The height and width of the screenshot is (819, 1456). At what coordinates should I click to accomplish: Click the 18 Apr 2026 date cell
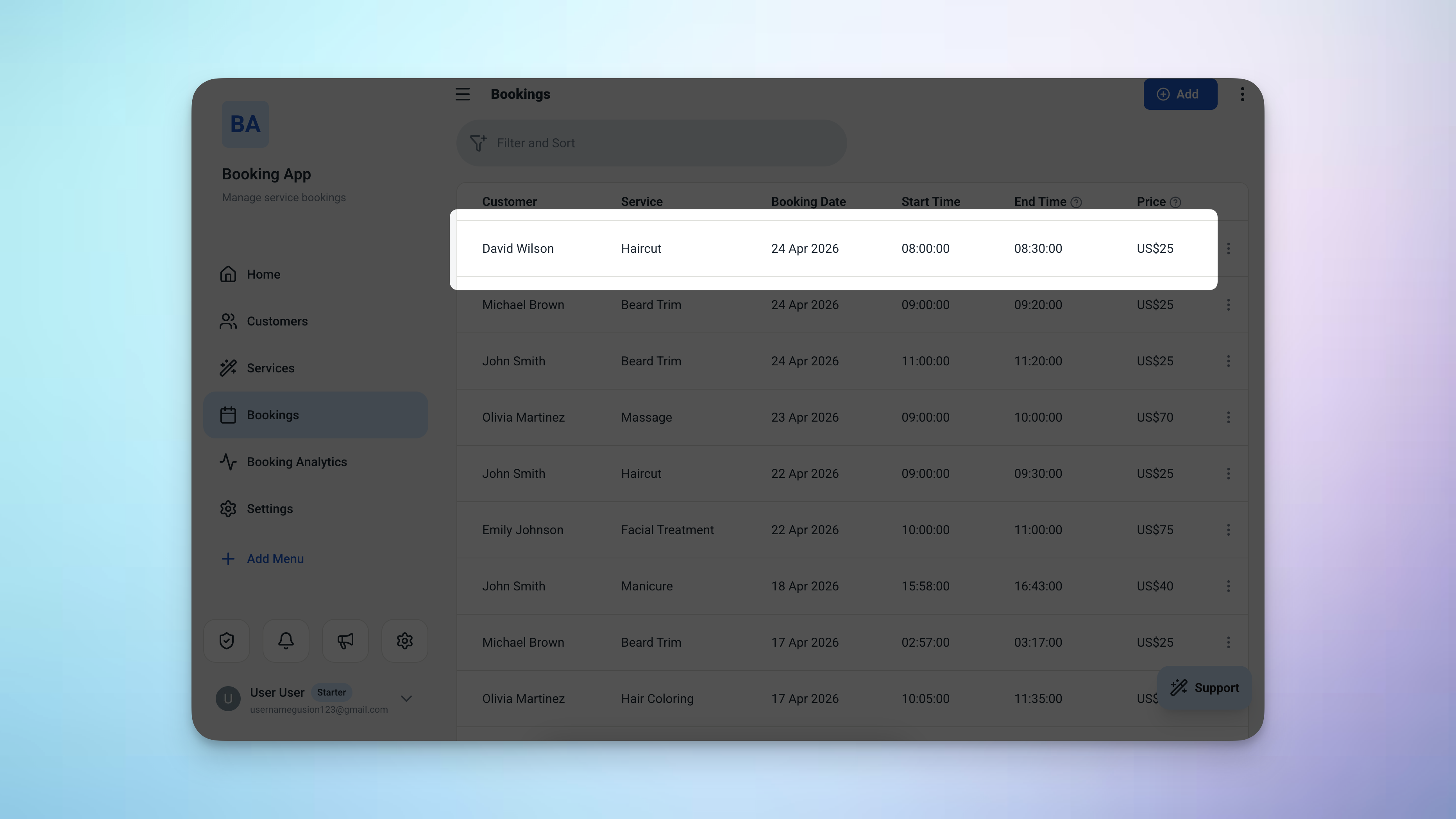(x=805, y=586)
